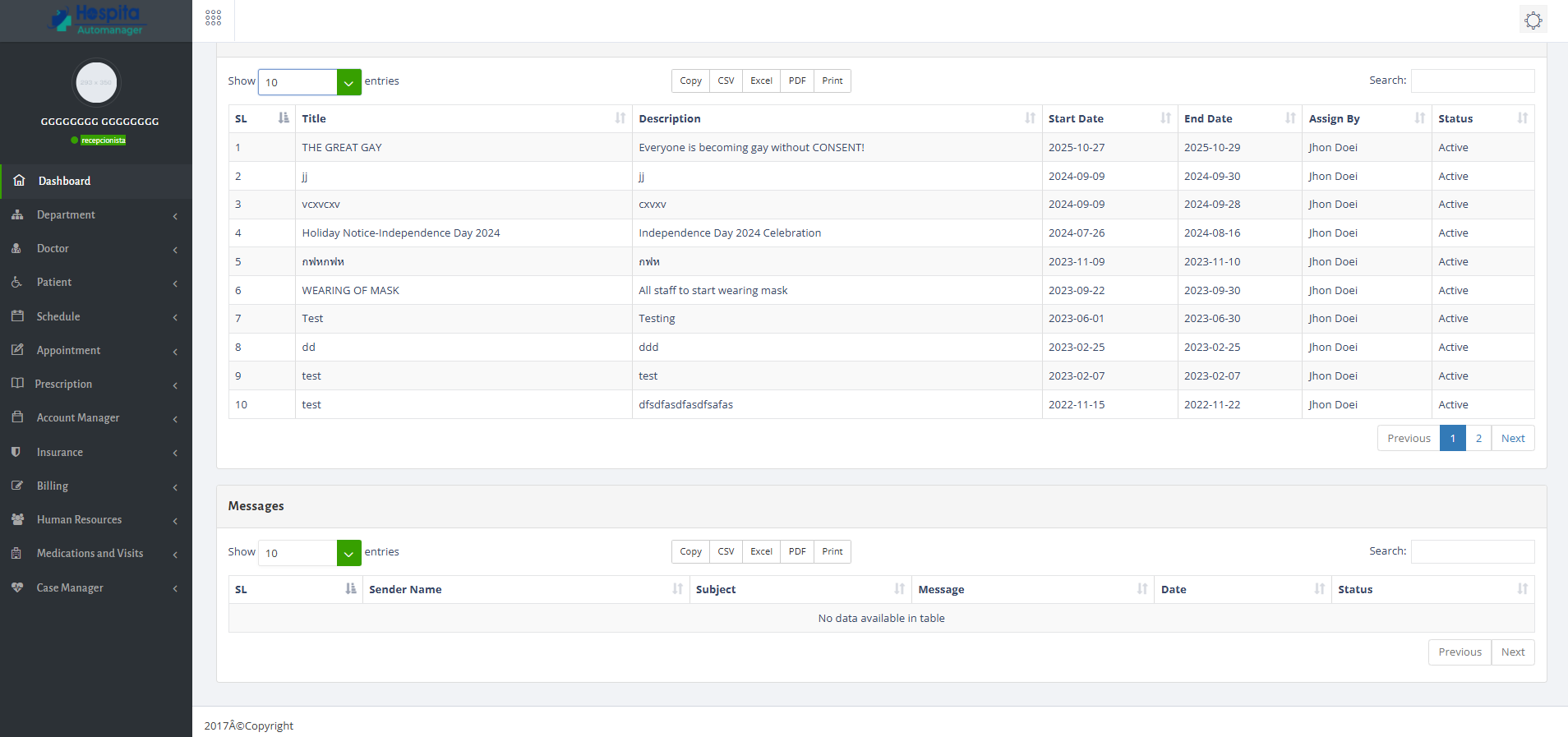Click the Schedule calendar icon
Viewport: 1568px width, 737px height.
point(17,316)
